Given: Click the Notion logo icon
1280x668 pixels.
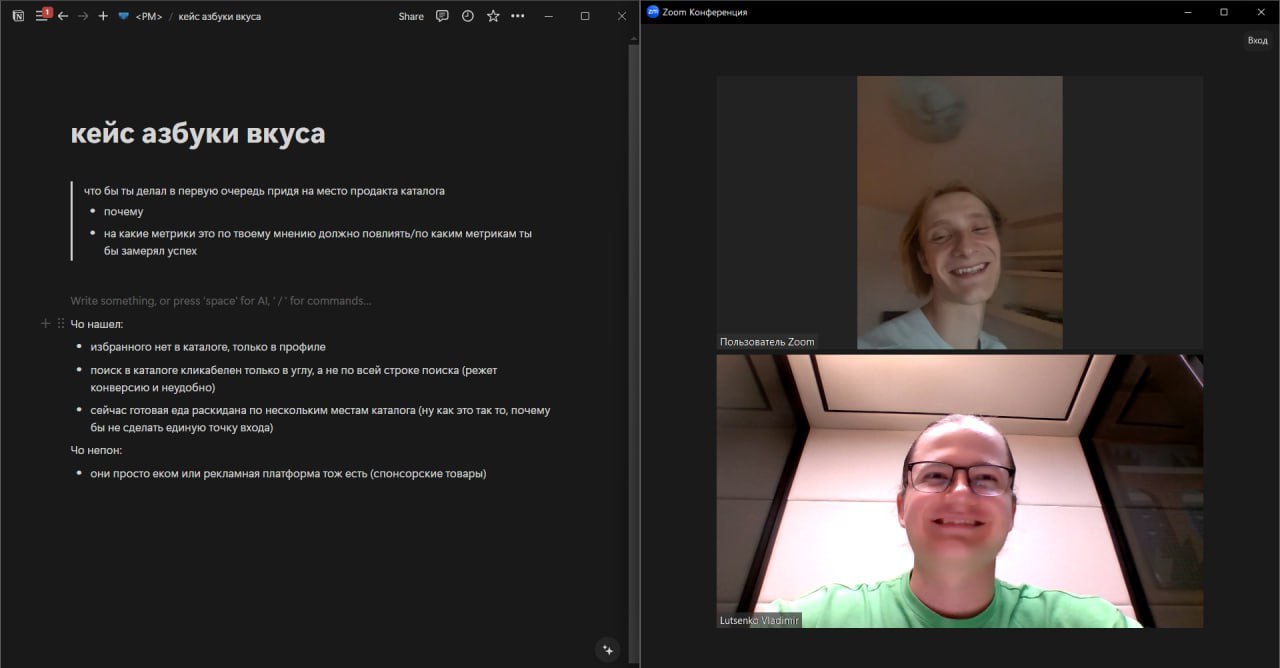Looking at the screenshot, I should [18, 16].
